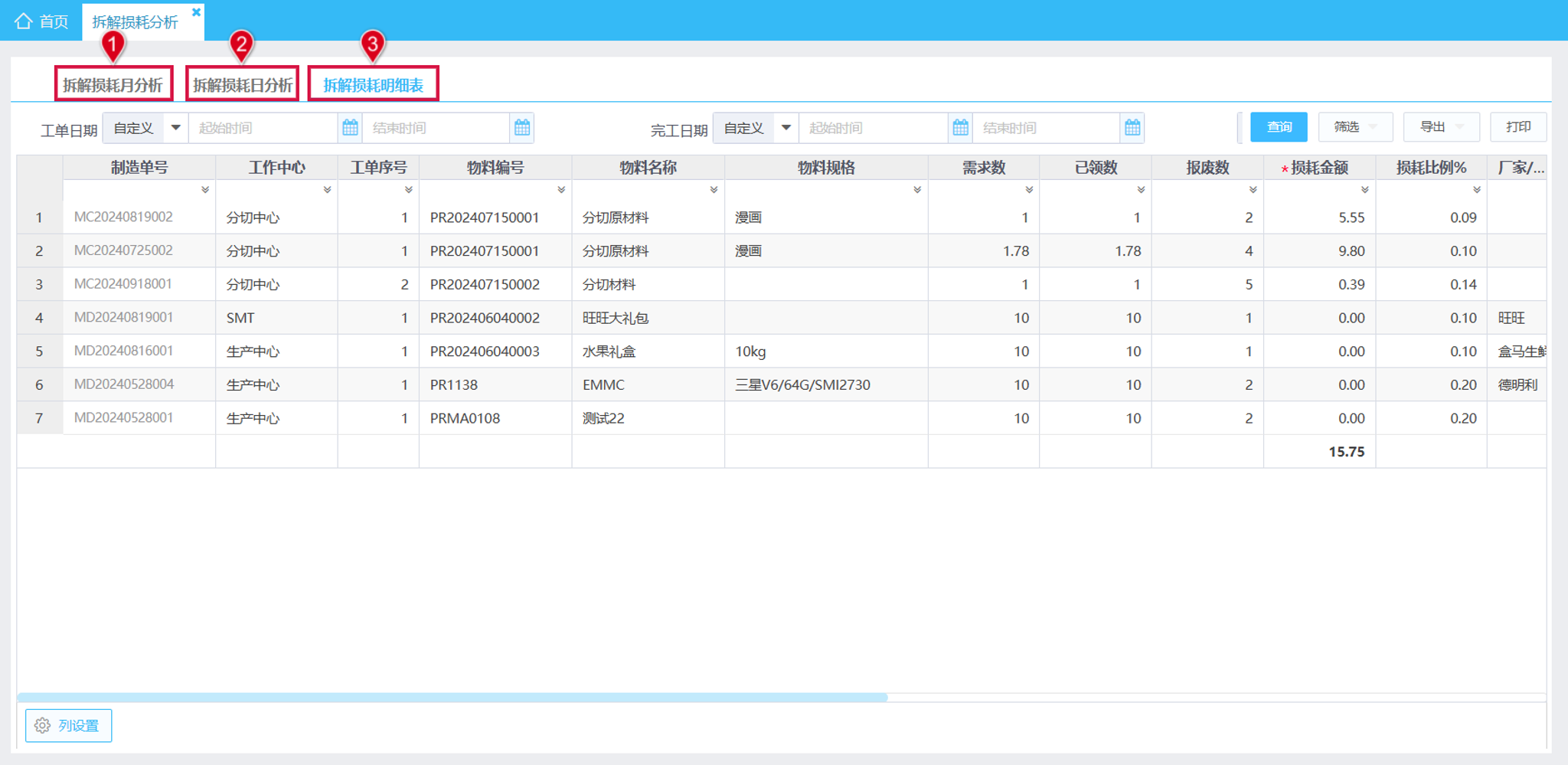The image size is (1568, 765).
Task: Click the 打印 print button
Action: (1518, 127)
